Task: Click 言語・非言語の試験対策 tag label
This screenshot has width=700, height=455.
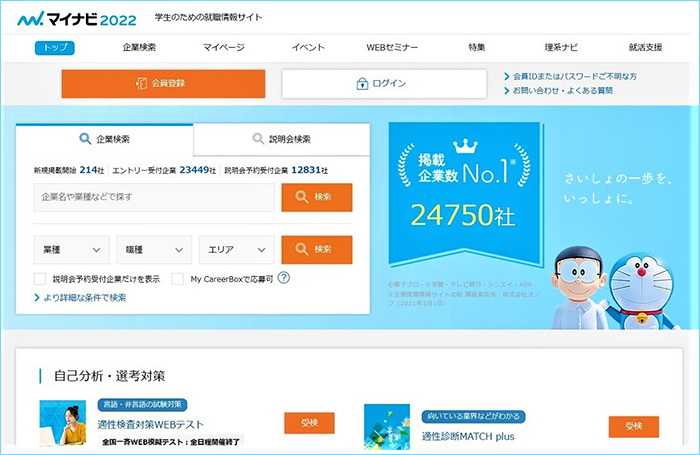Action: [x=142, y=405]
